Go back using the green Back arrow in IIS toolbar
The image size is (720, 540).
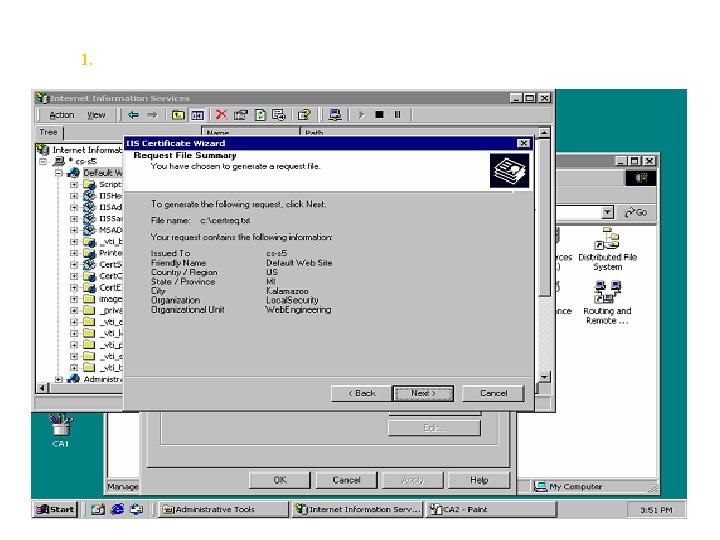(133, 115)
